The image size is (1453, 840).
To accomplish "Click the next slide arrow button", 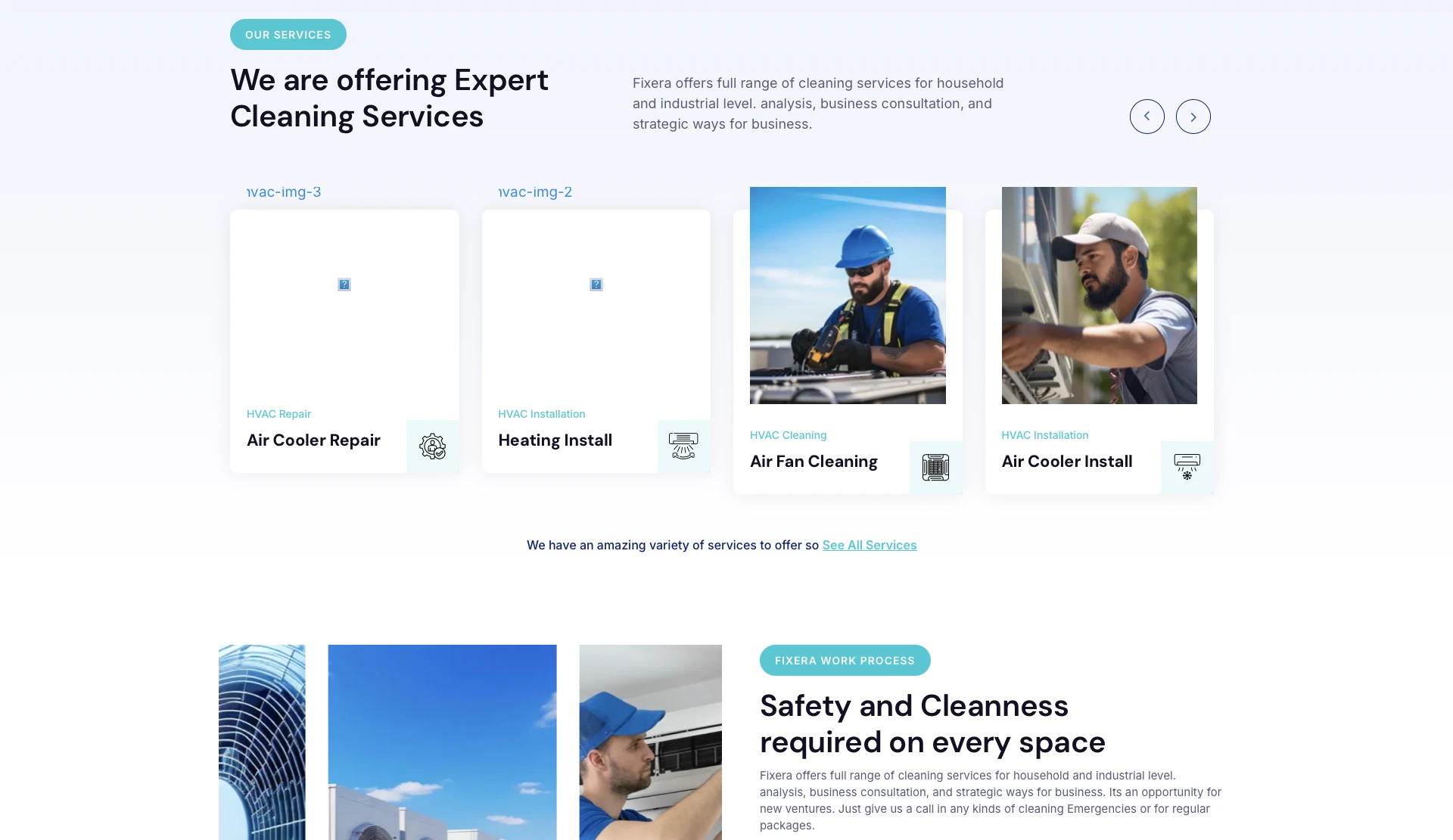I will [1193, 117].
